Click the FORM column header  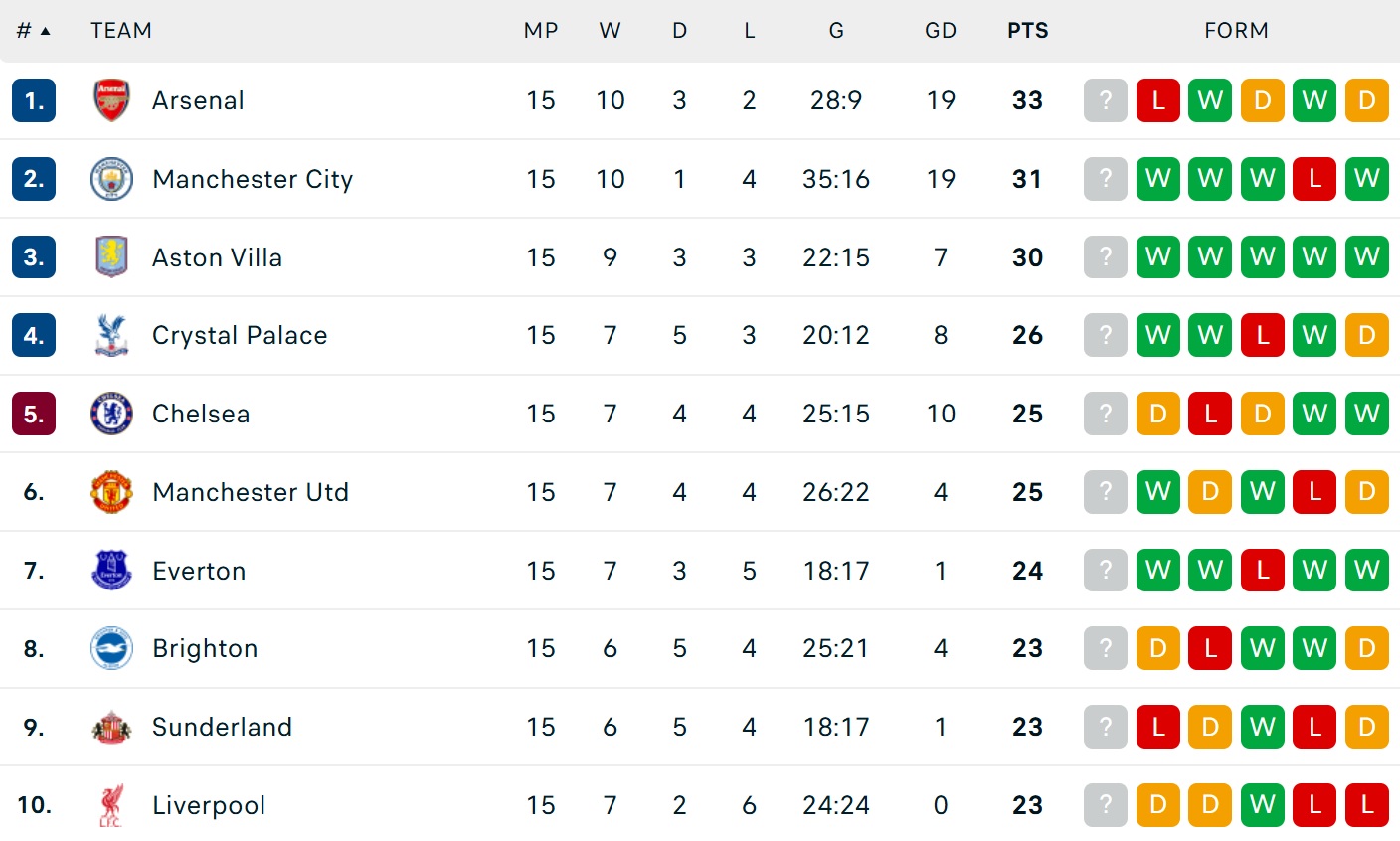[x=1236, y=31]
